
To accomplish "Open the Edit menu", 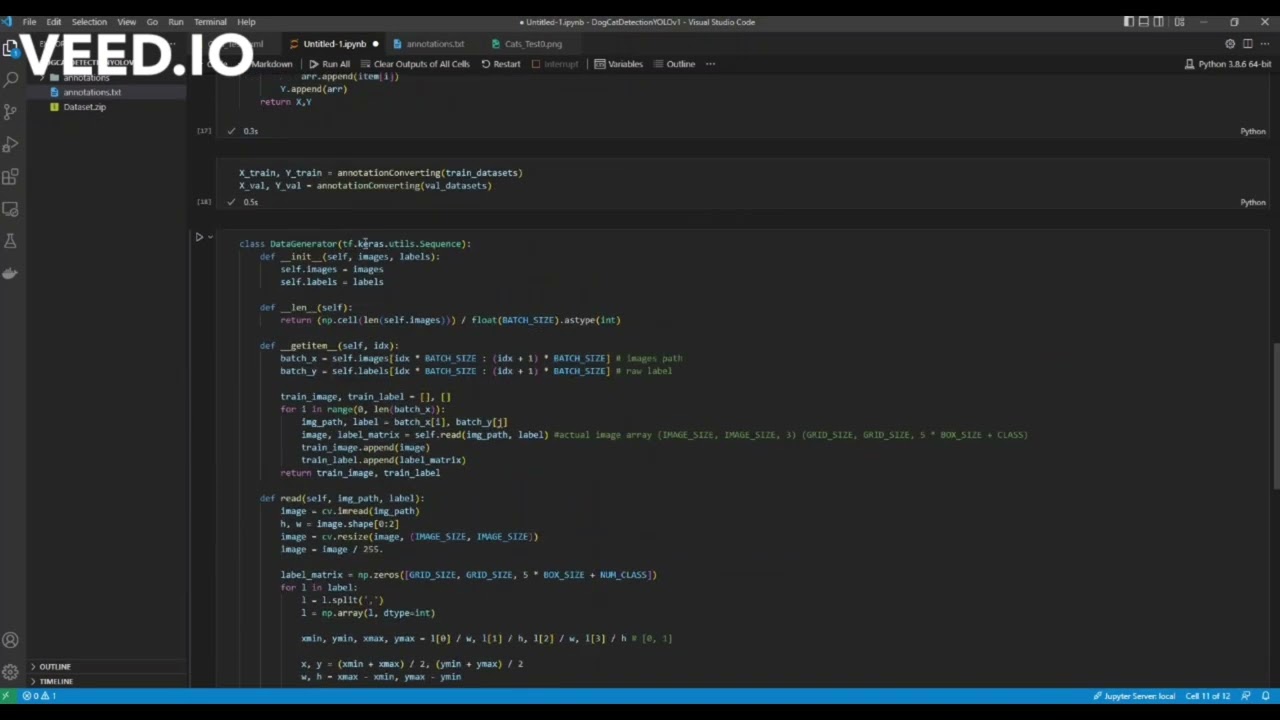I will pos(53,22).
